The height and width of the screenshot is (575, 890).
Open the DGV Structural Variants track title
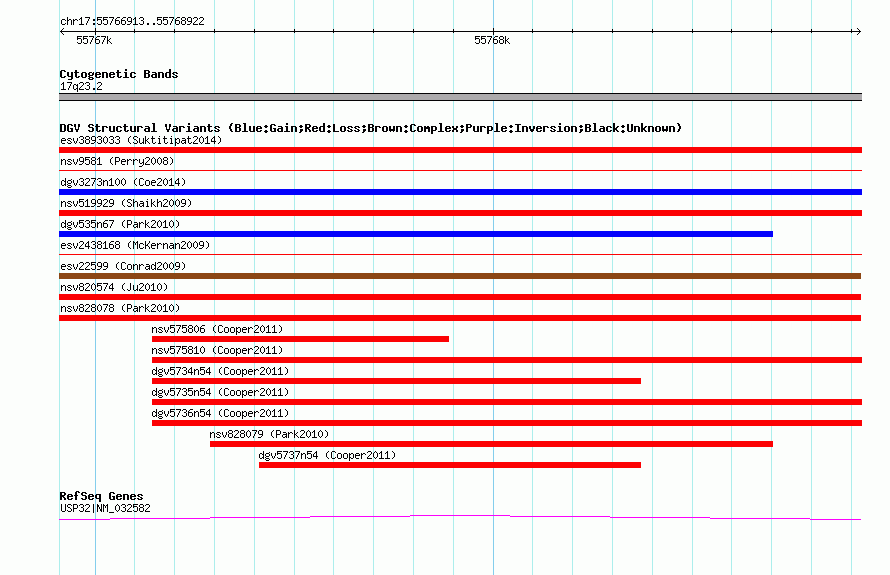coord(370,128)
